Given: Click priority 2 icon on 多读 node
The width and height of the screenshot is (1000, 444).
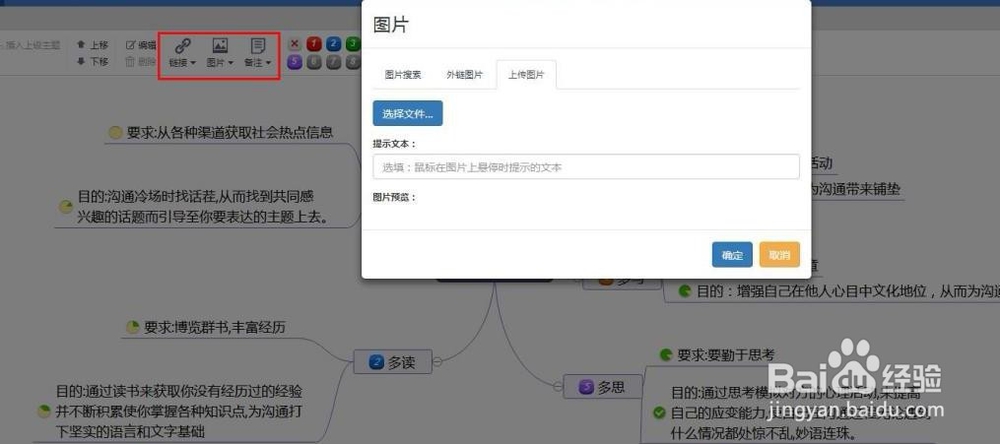Looking at the screenshot, I should click(377, 363).
